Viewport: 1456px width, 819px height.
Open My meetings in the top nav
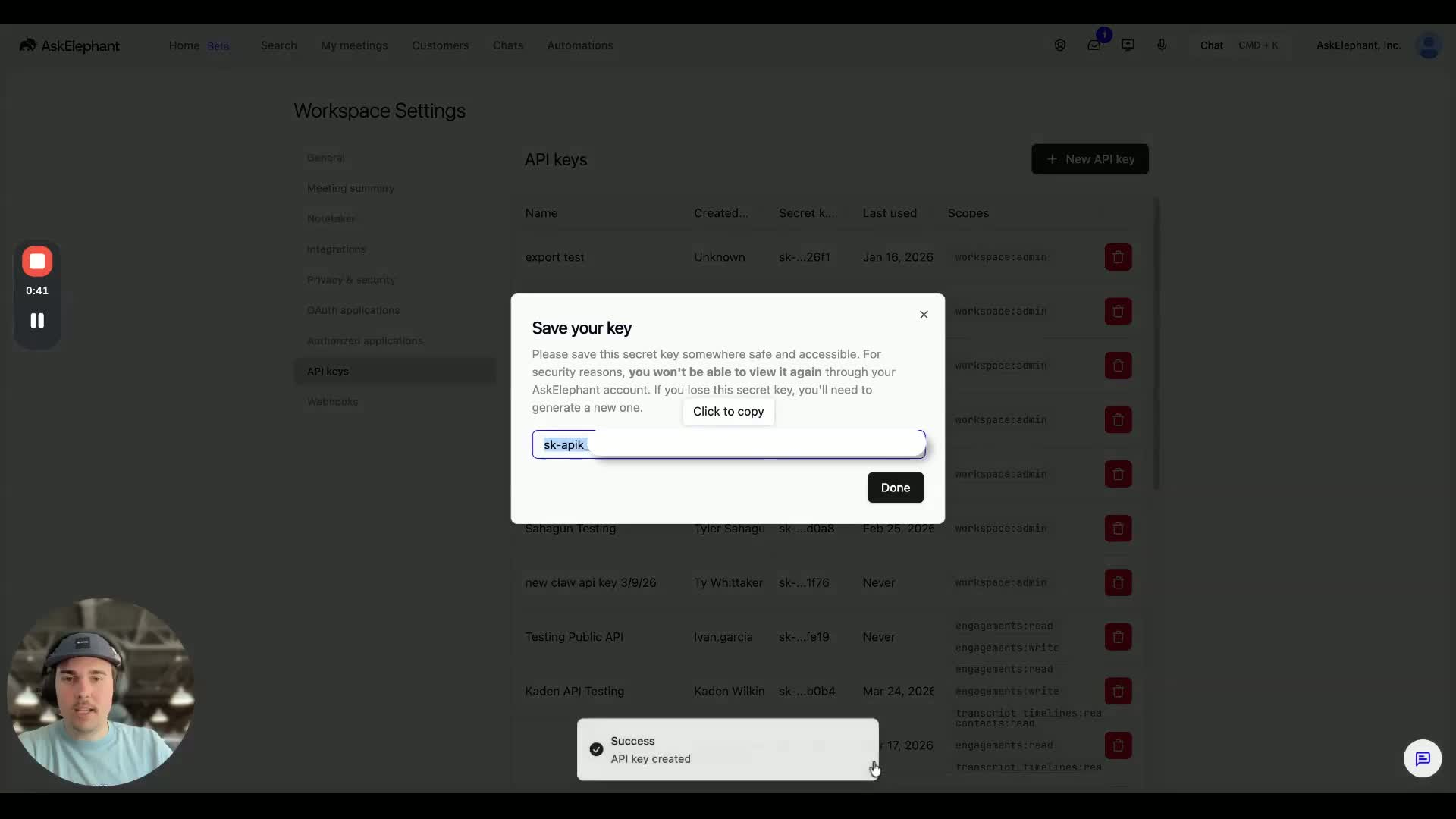[x=354, y=45]
